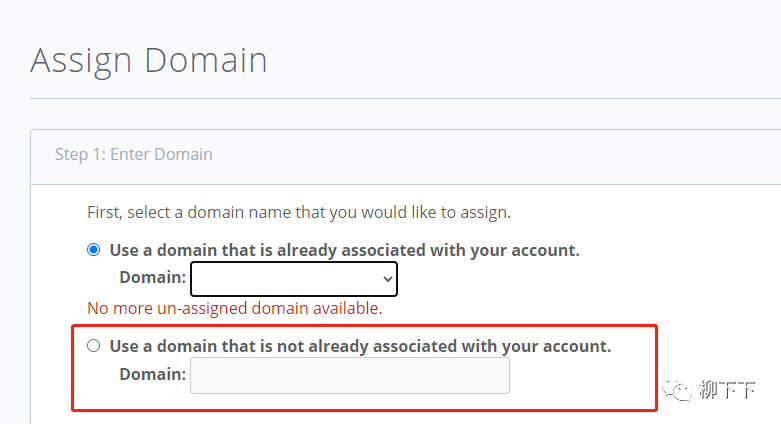Click the right end of the Domain input box
The width and height of the screenshot is (781, 424).
(495, 376)
